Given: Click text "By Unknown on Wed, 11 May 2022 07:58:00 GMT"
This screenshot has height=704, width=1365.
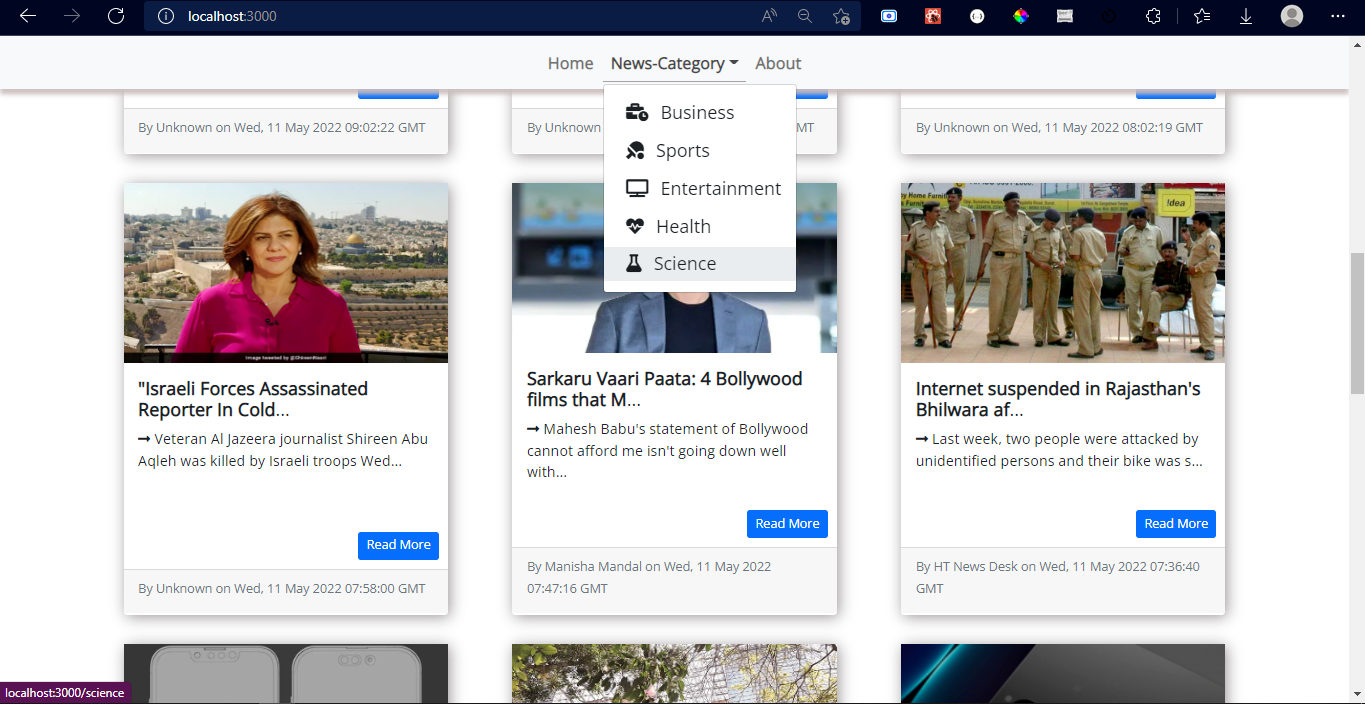Looking at the screenshot, I should click(x=282, y=588).
